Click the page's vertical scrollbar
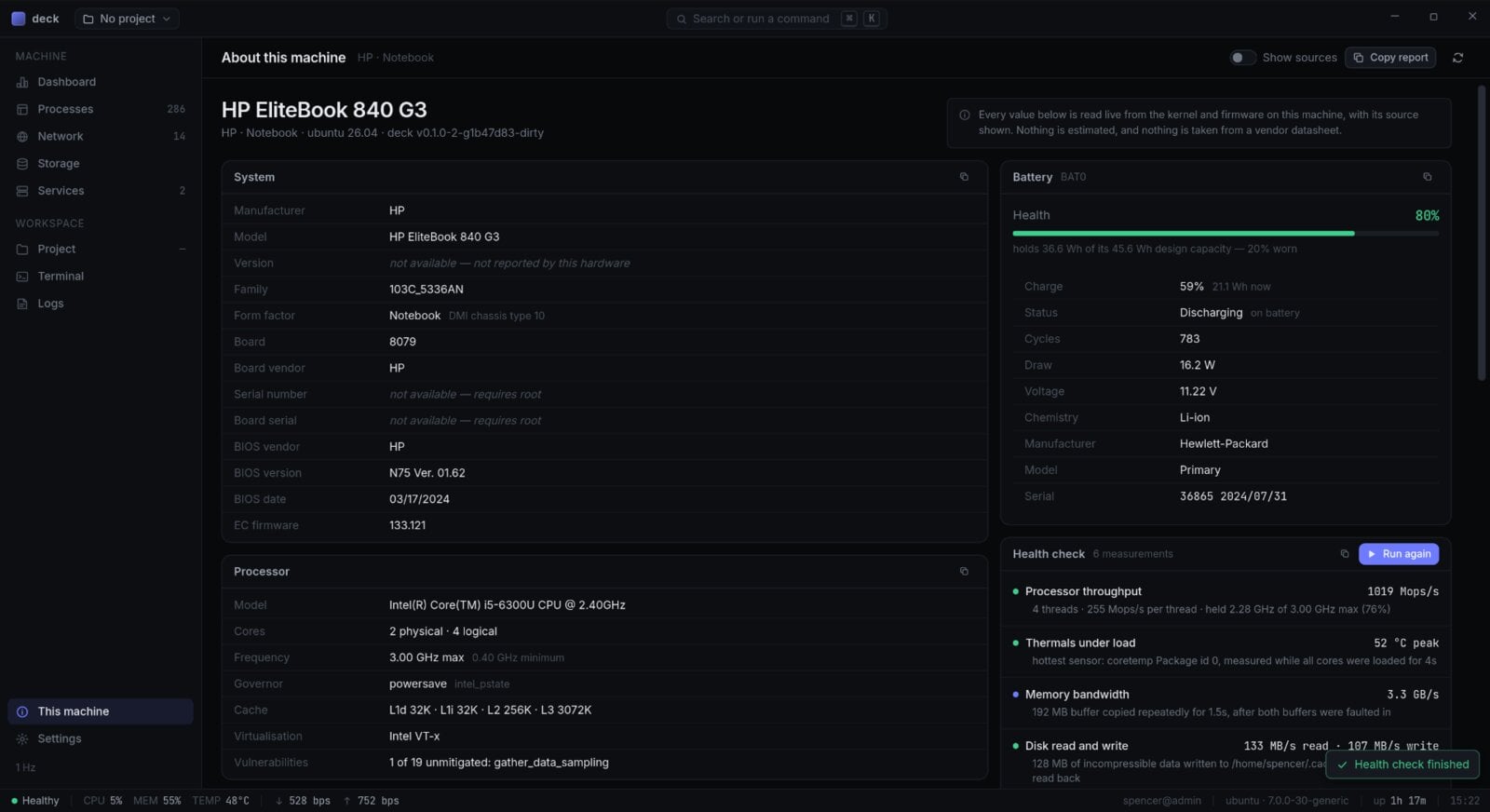This screenshot has width=1490, height=812. pos(1482,233)
